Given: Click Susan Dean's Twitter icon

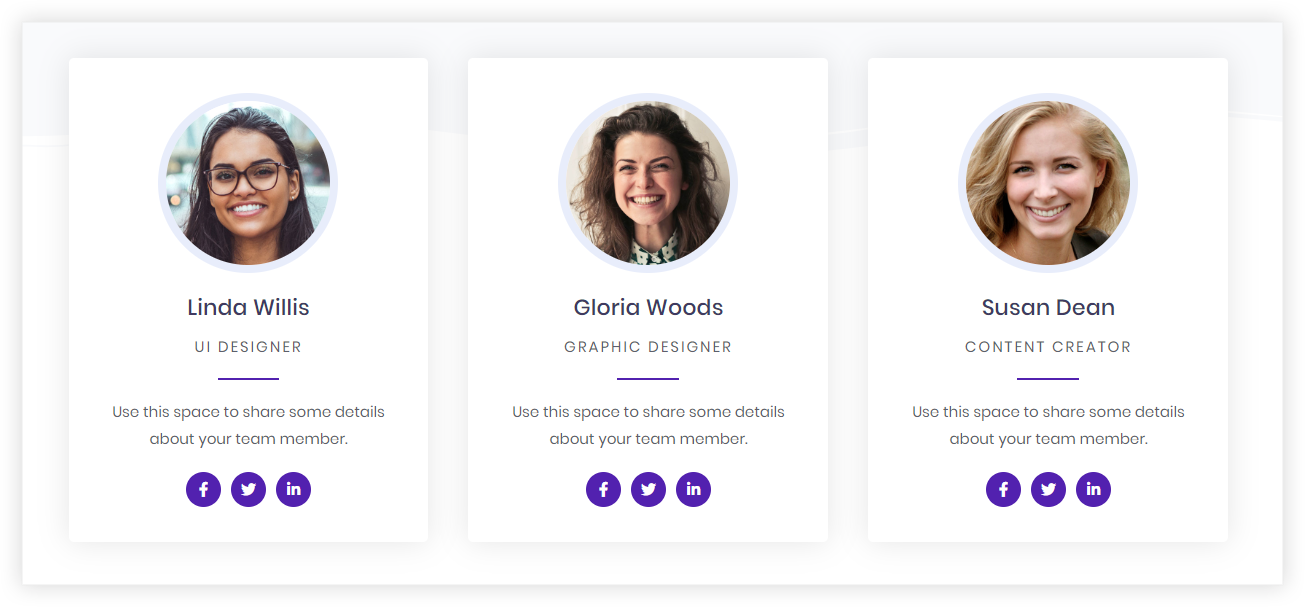Looking at the screenshot, I should click(x=1048, y=489).
